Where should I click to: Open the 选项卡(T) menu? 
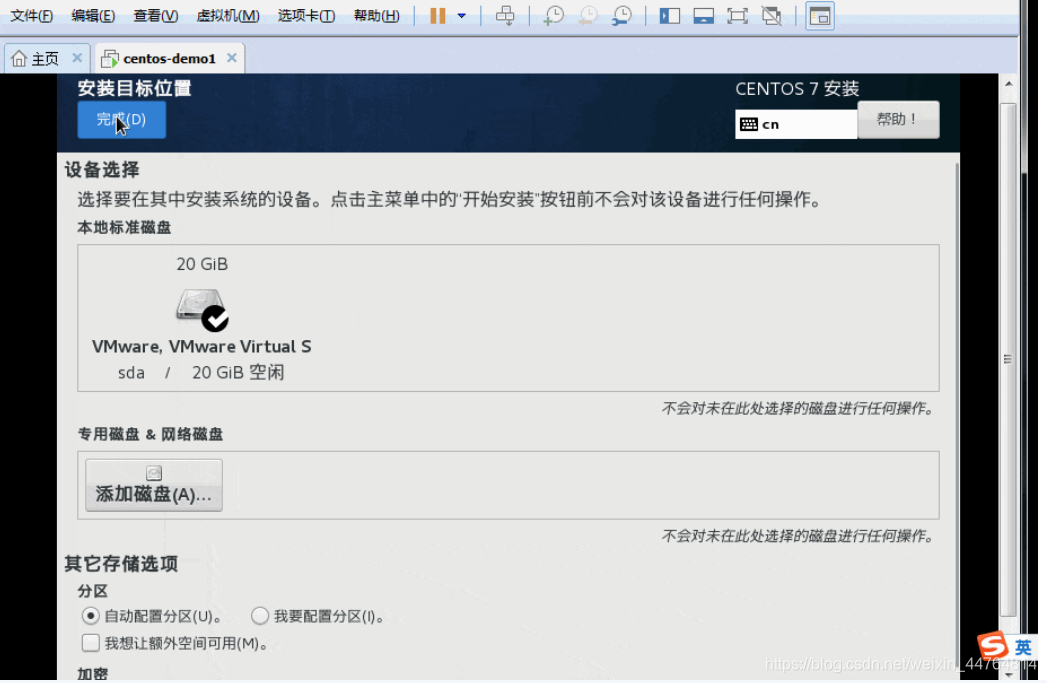click(306, 15)
